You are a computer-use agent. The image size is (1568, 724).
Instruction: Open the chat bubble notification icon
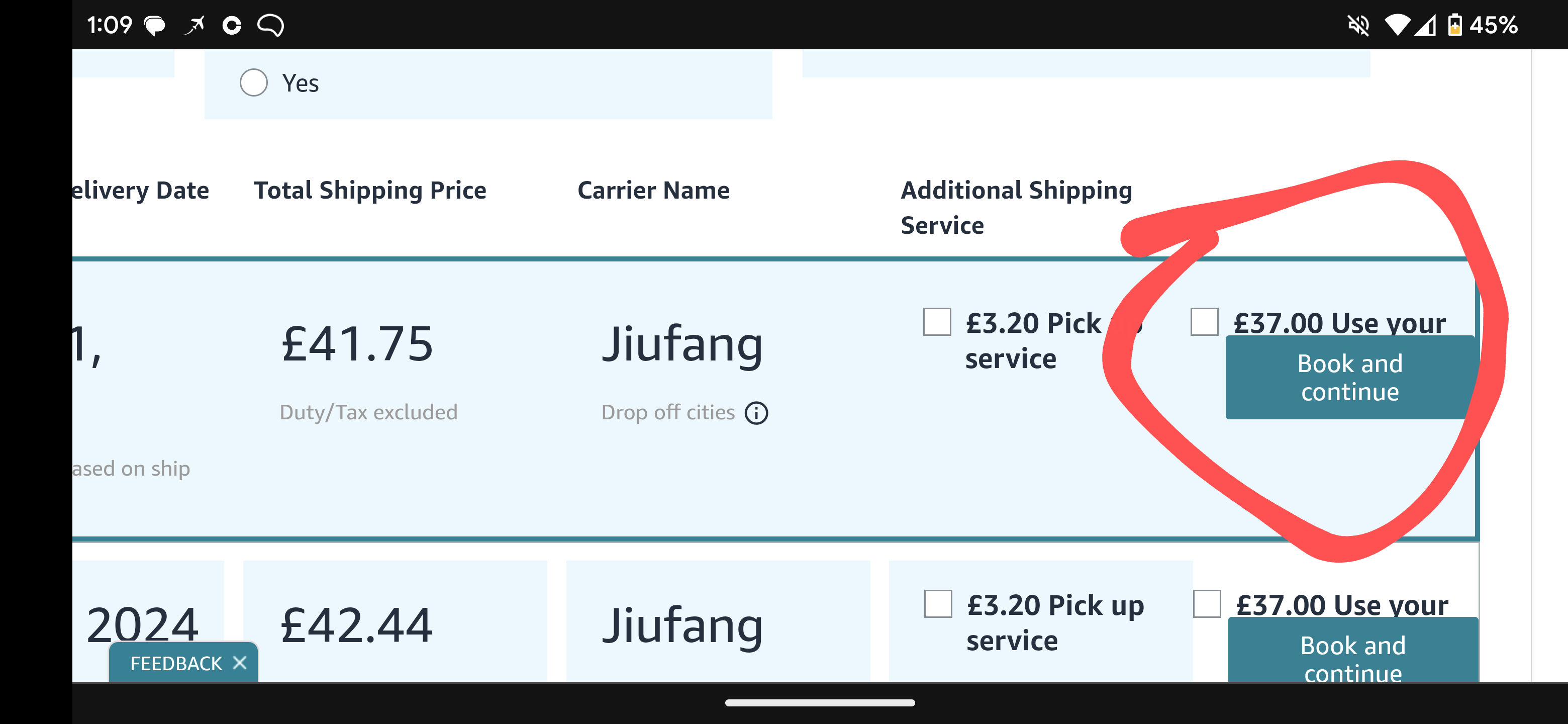pos(155,26)
